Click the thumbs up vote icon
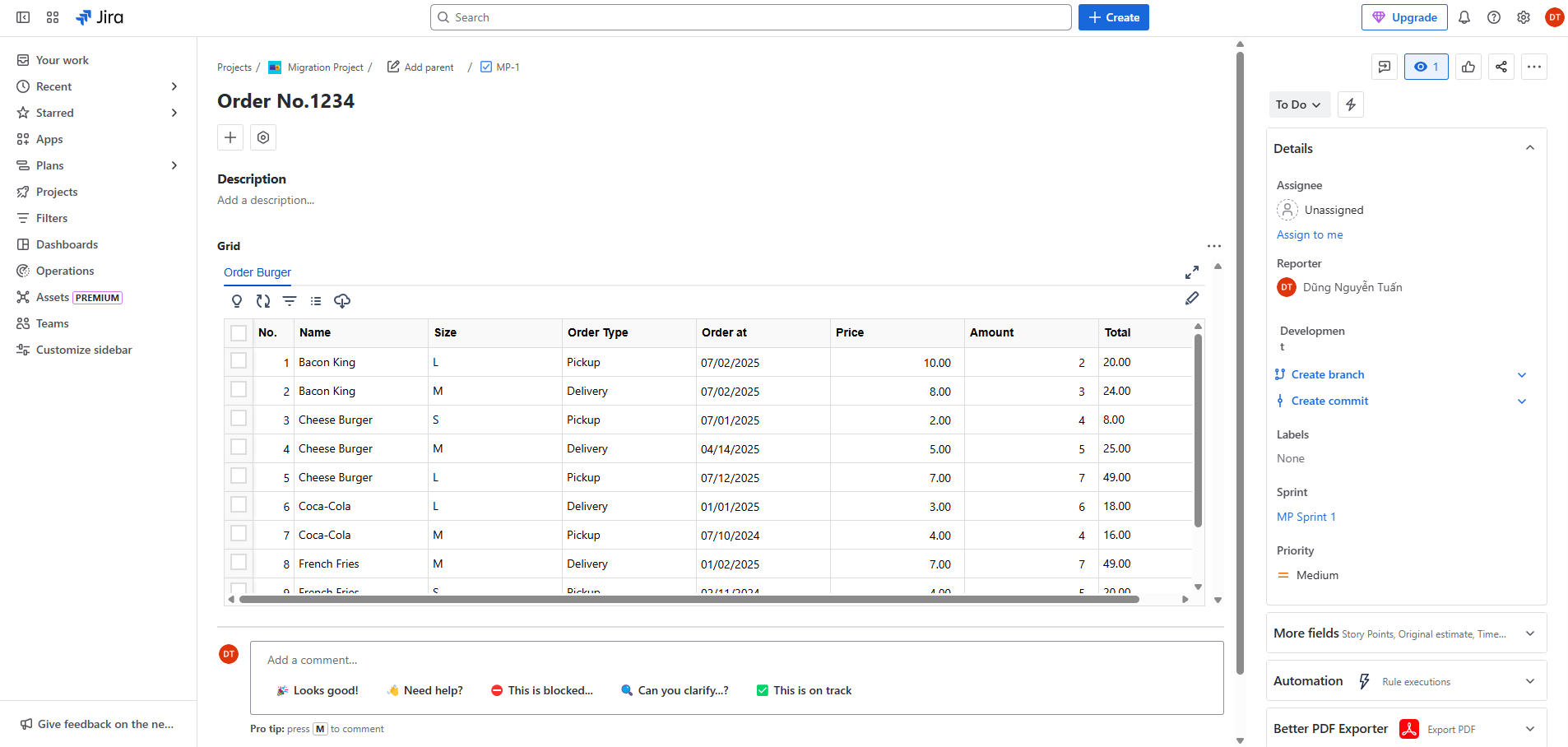Viewport: 1568px width, 747px height. pos(1468,67)
